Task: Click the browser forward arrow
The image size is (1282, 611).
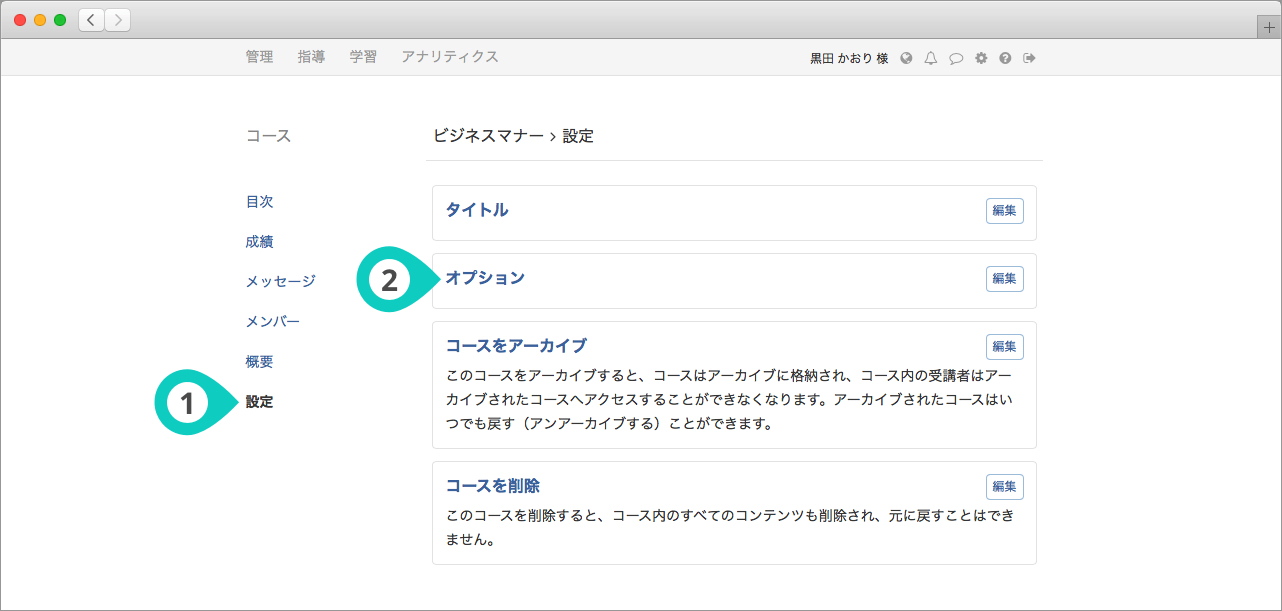Action: point(117,20)
